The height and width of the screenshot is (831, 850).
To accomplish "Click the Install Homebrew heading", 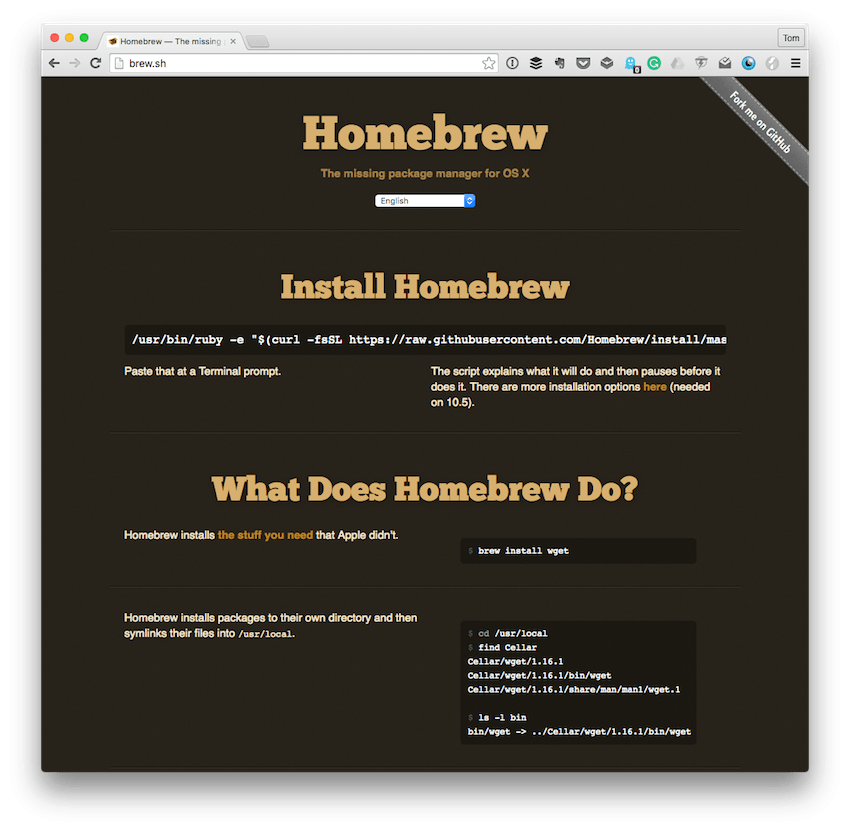I will click(425, 286).
